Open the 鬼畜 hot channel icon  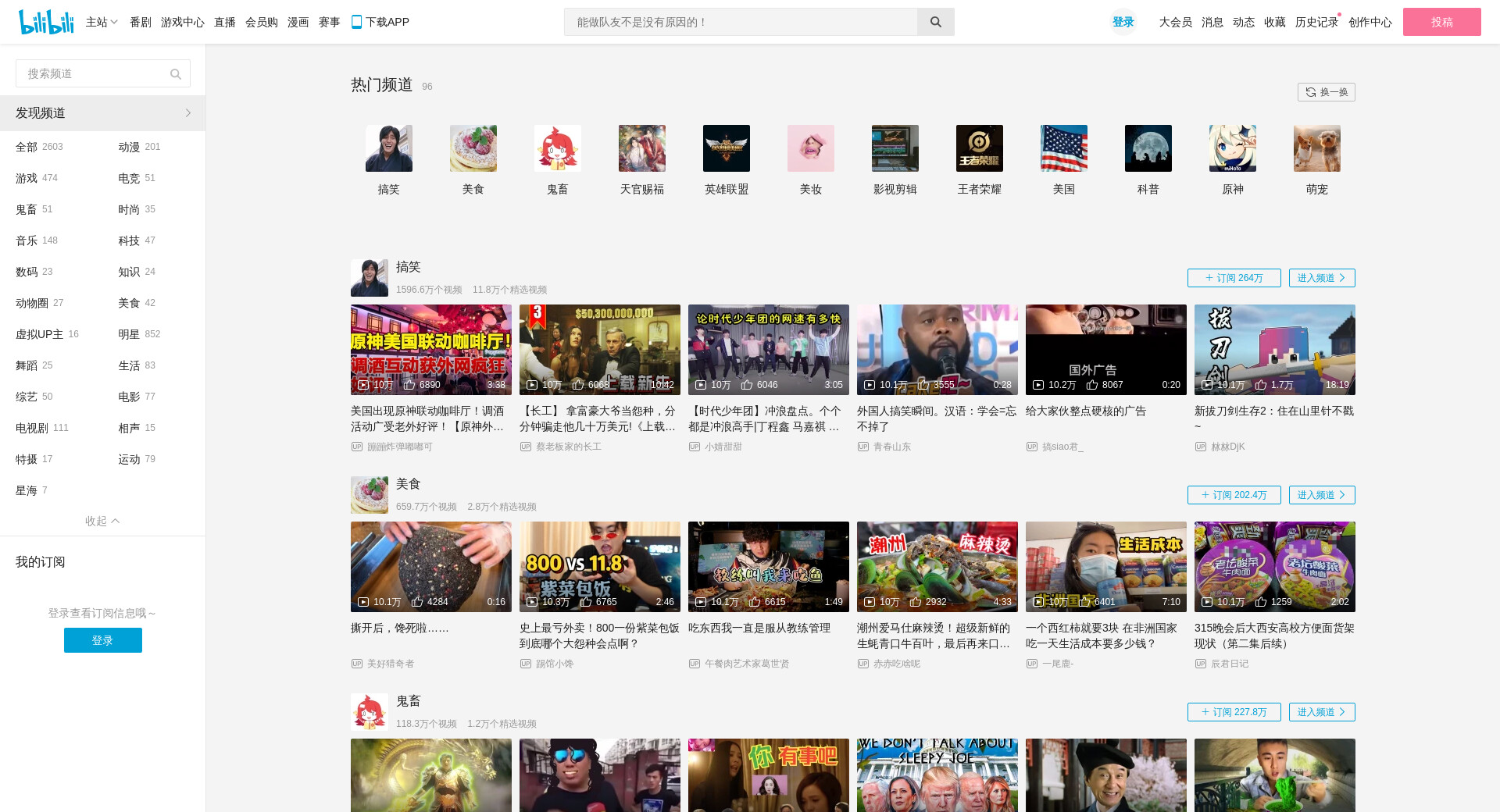coord(557,148)
